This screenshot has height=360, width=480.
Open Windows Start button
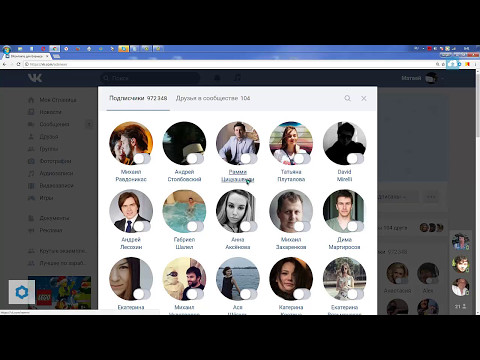tap(6, 49)
